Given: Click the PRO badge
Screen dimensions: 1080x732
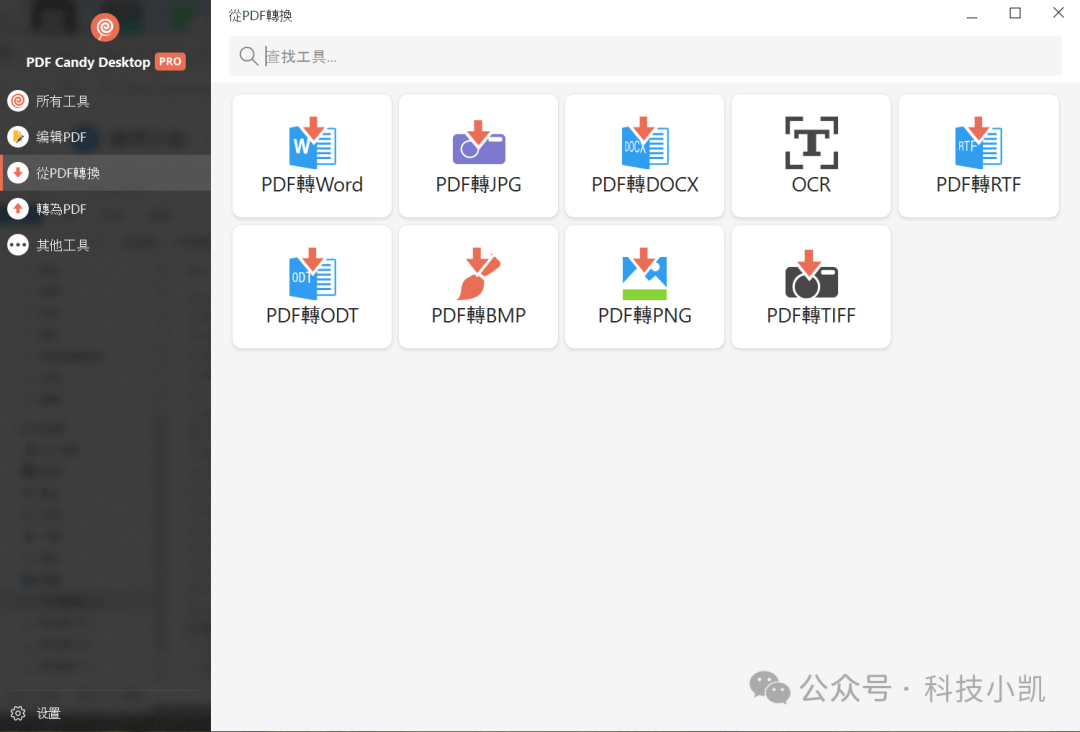Looking at the screenshot, I should 170,61.
